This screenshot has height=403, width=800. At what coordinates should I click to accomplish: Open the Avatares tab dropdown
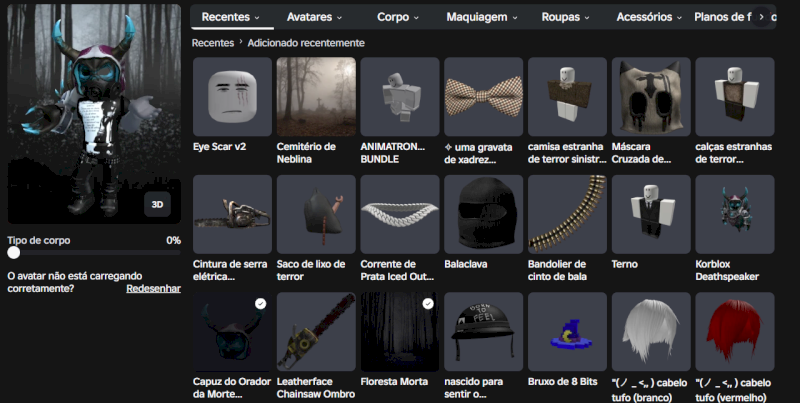(314, 17)
